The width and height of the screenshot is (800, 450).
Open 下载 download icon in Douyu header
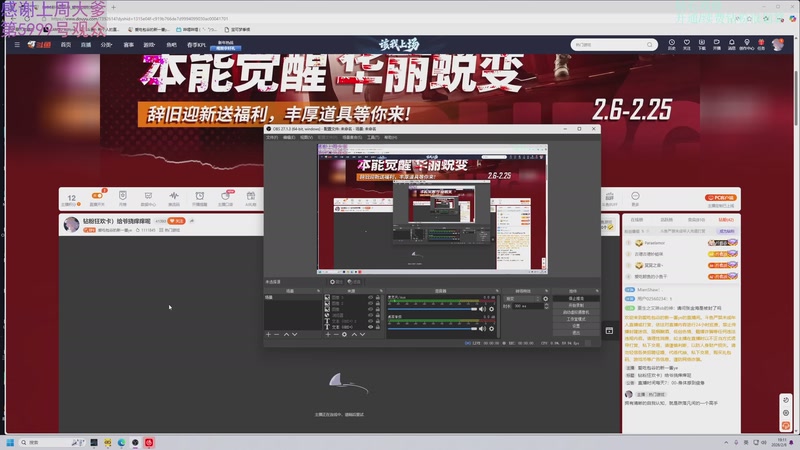click(x=702, y=44)
